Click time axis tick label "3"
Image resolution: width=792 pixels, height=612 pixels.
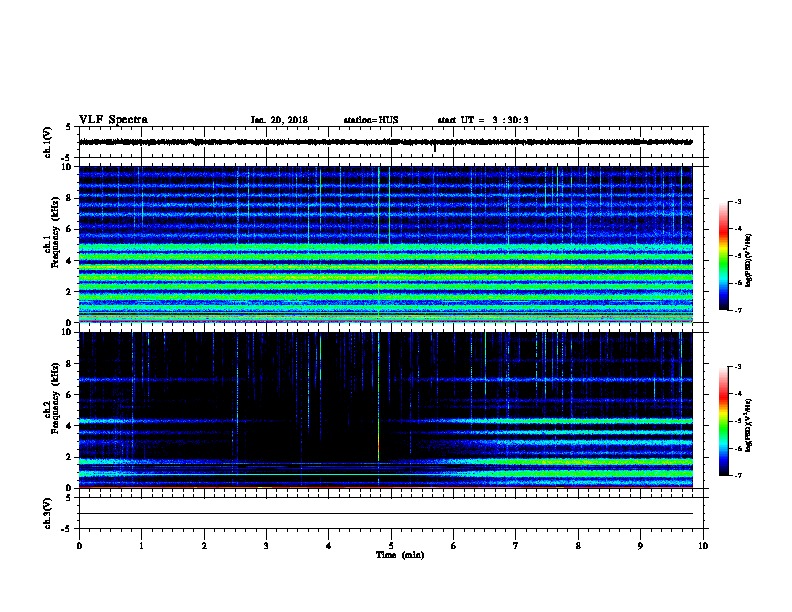(266, 546)
